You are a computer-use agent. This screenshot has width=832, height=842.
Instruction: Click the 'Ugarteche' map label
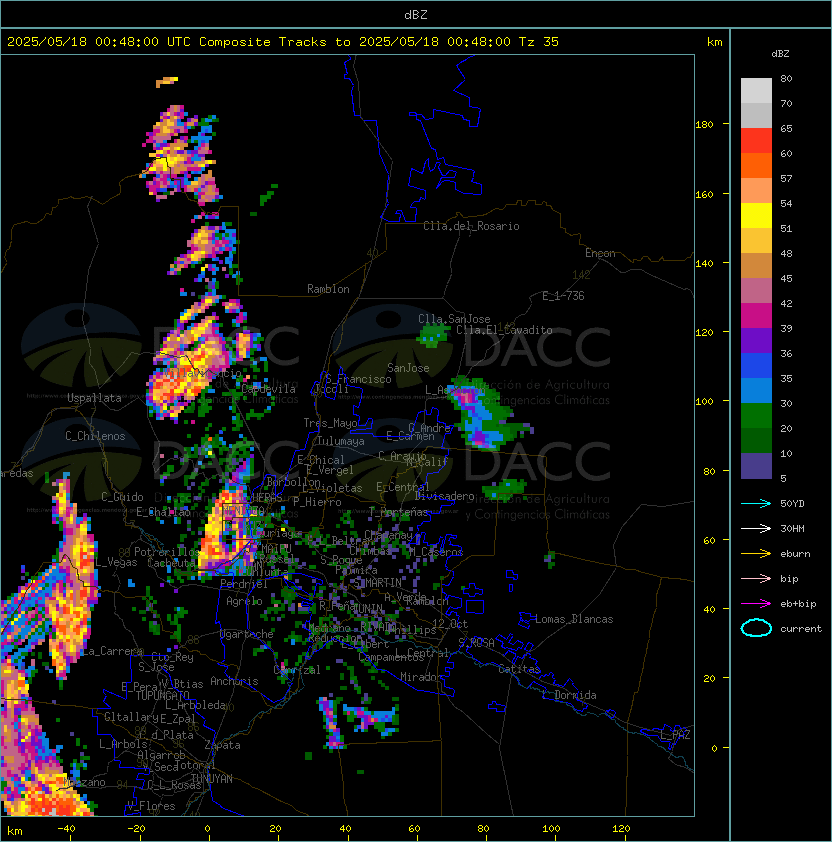click(x=247, y=634)
